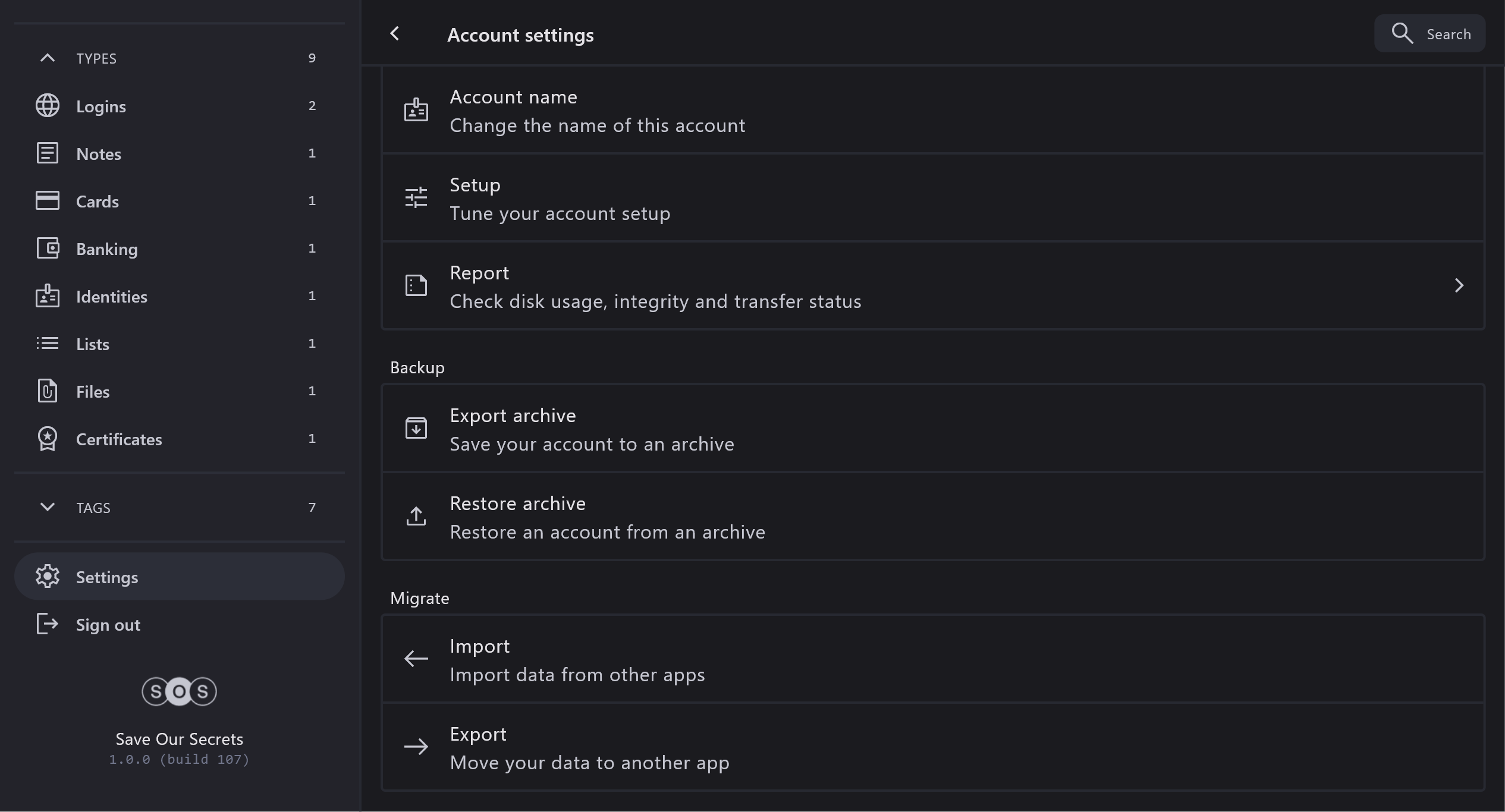Click the Search field

(1430, 34)
